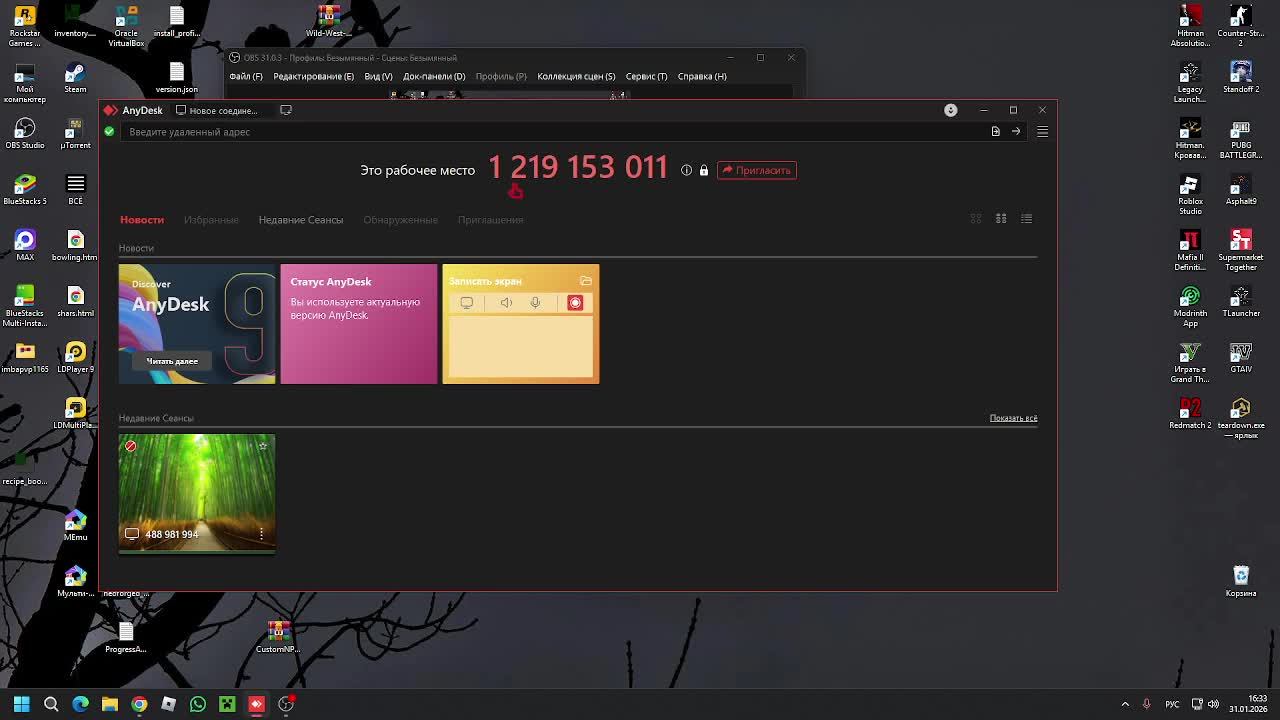Open the Избранные tab
Screen dimensions: 1280x720
click(x=211, y=219)
